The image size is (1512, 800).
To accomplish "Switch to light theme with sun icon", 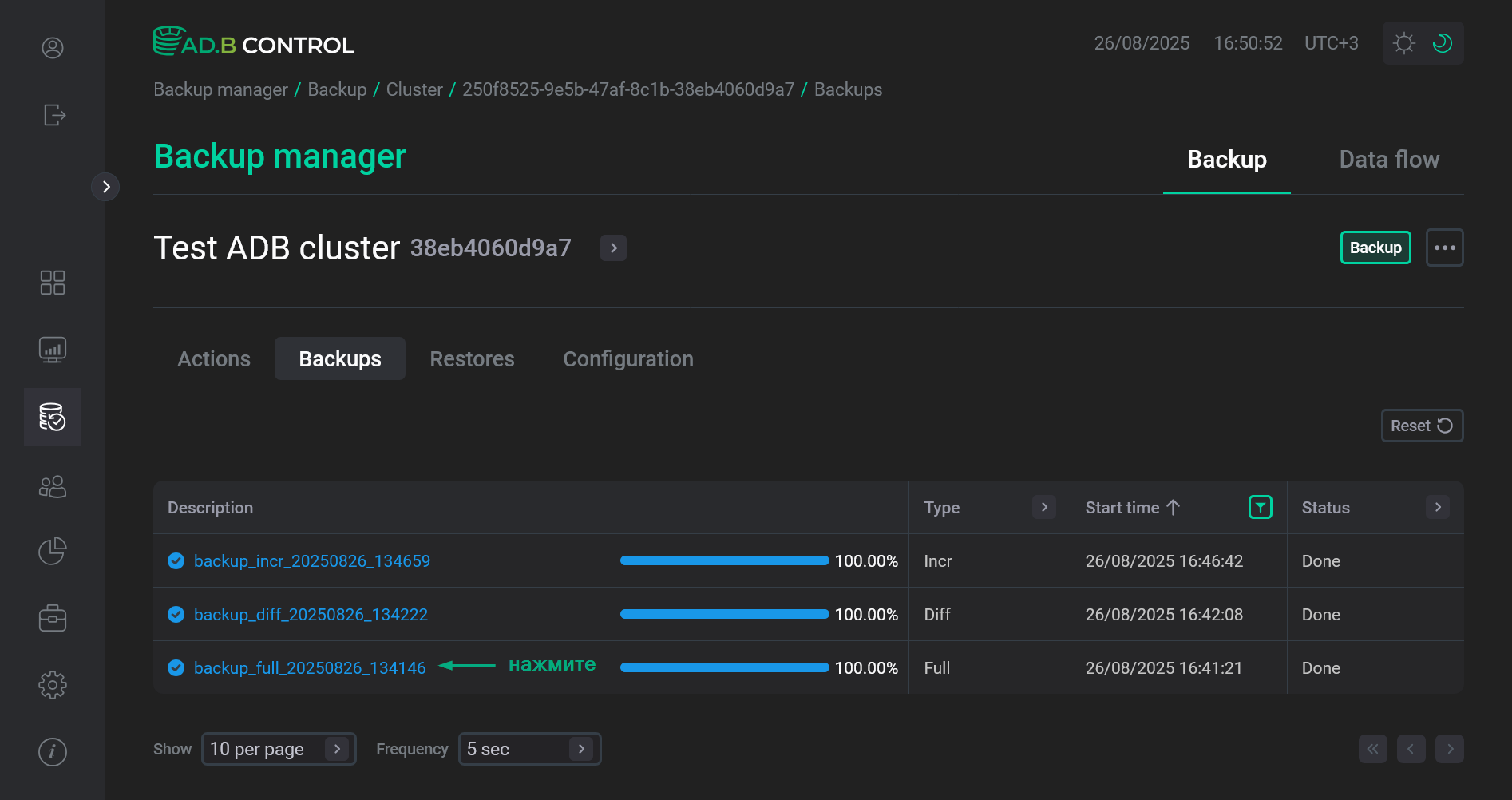I will point(1403,43).
